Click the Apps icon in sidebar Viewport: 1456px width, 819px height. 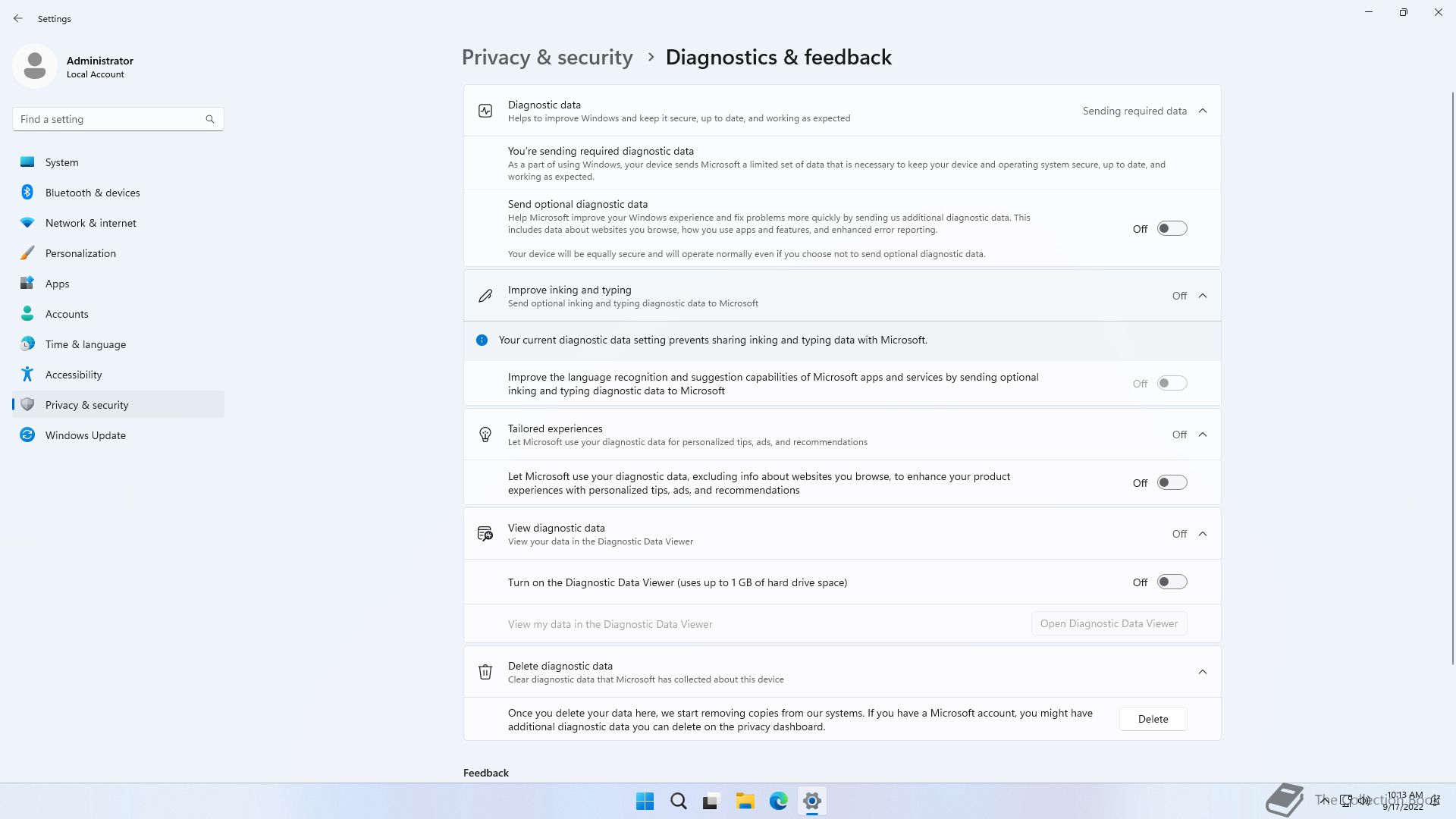point(27,284)
